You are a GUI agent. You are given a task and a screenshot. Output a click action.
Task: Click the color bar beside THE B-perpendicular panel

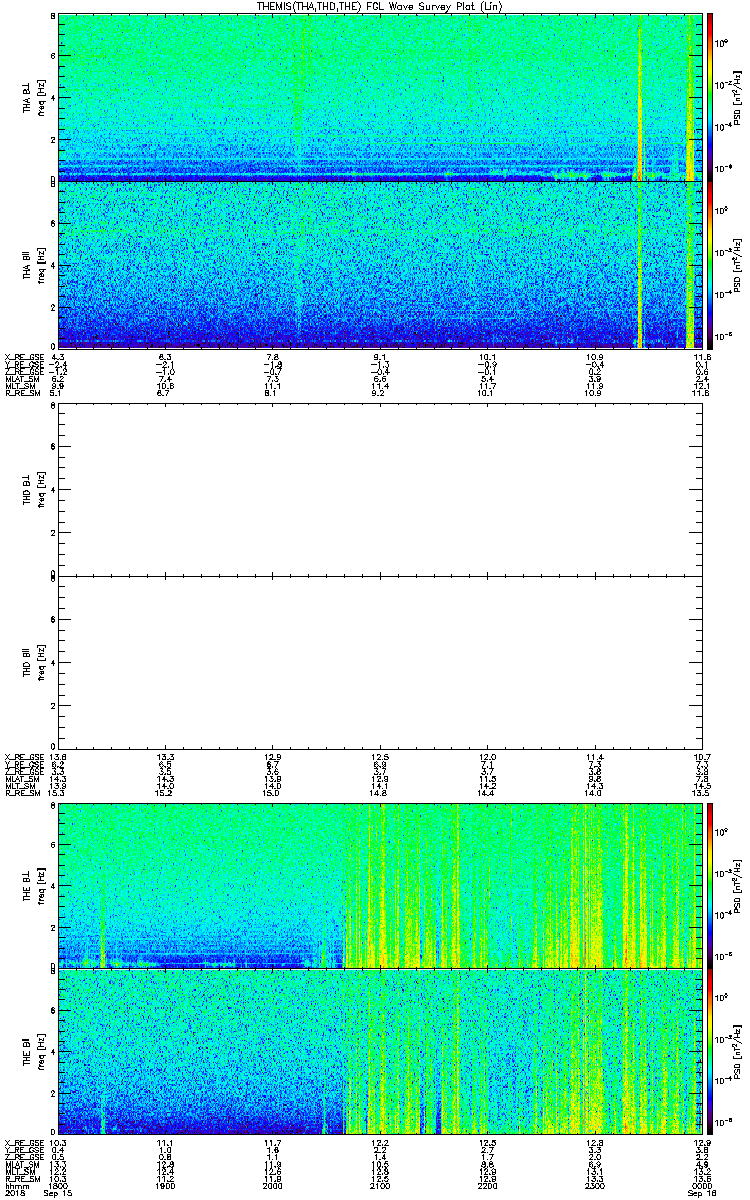tap(710, 885)
